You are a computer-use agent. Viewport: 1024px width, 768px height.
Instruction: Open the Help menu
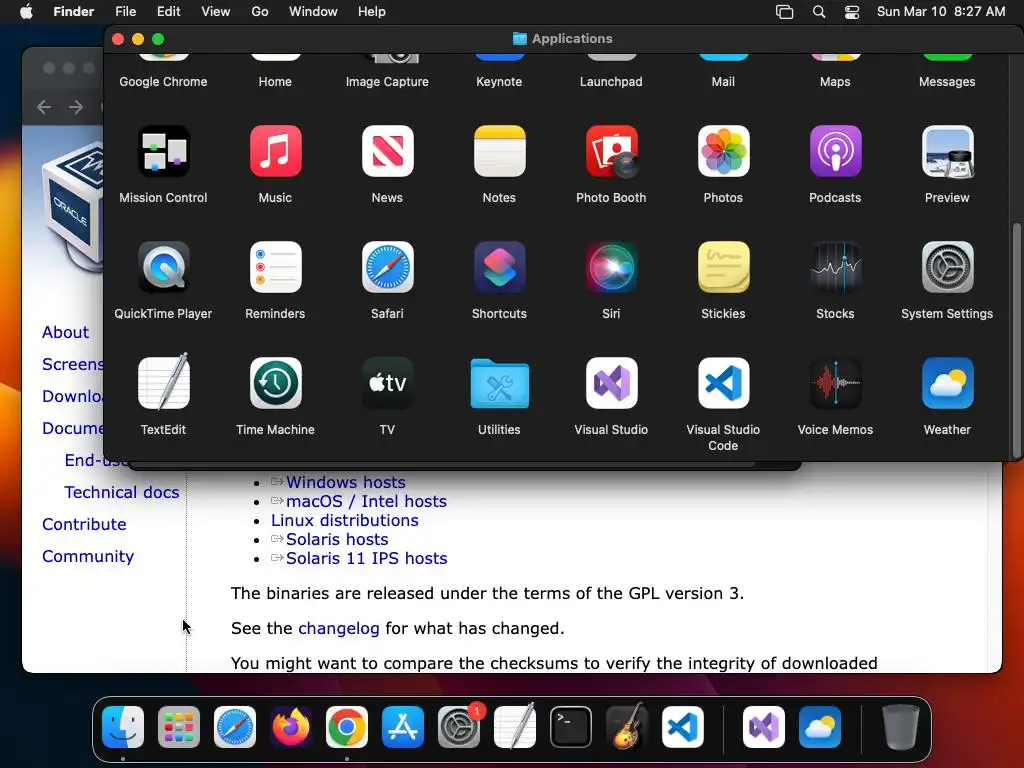click(372, 12)
